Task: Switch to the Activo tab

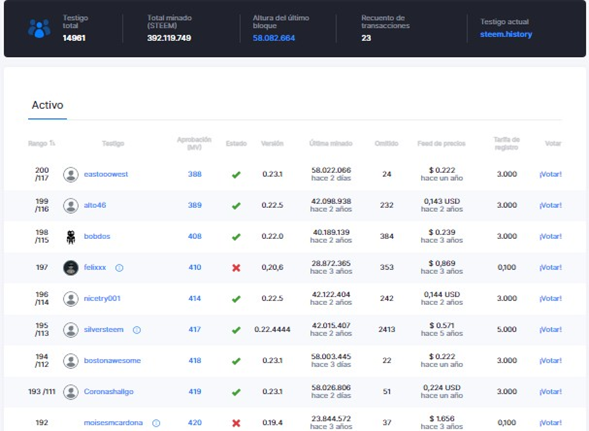Action: [47, 105]
